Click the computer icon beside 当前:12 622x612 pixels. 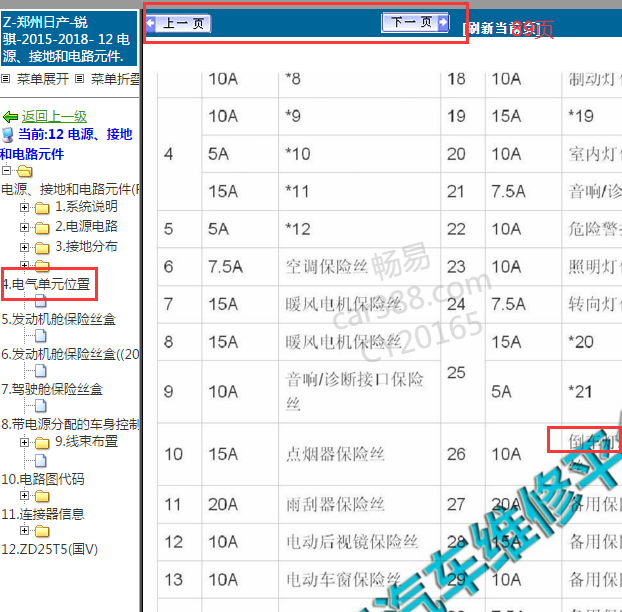pos(8,135)
